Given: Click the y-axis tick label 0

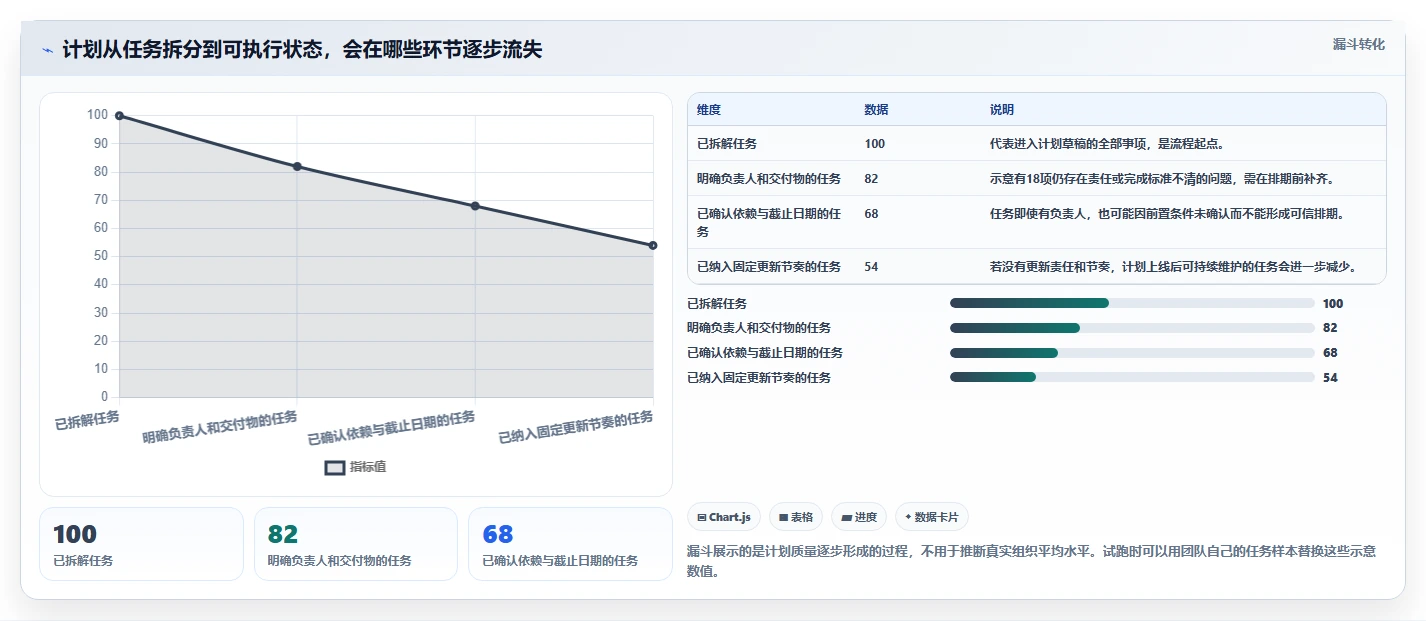Looking at the screenshot, I should [x=105, y=397].
